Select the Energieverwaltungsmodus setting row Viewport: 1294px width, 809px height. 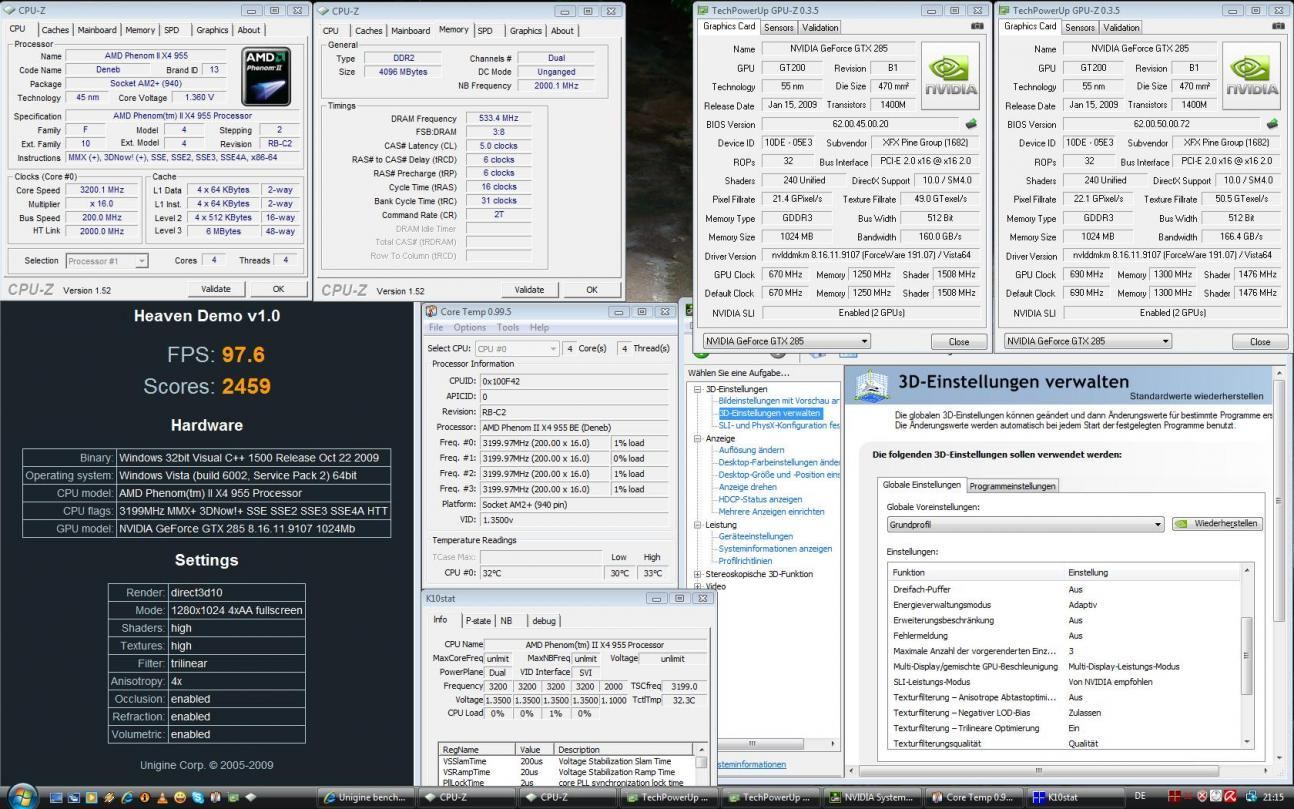point(1065,604)
